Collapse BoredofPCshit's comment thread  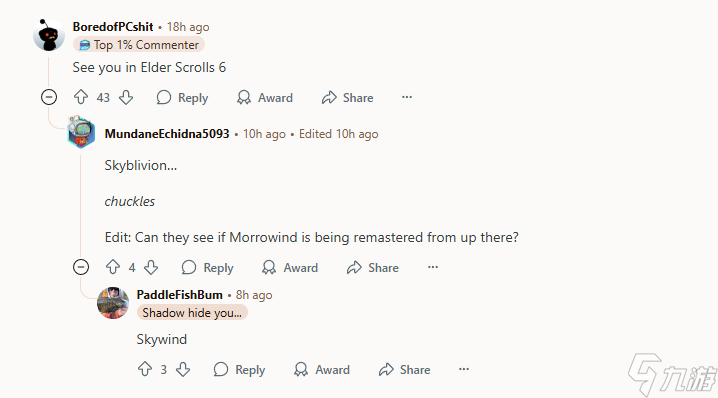coord(49,97)
